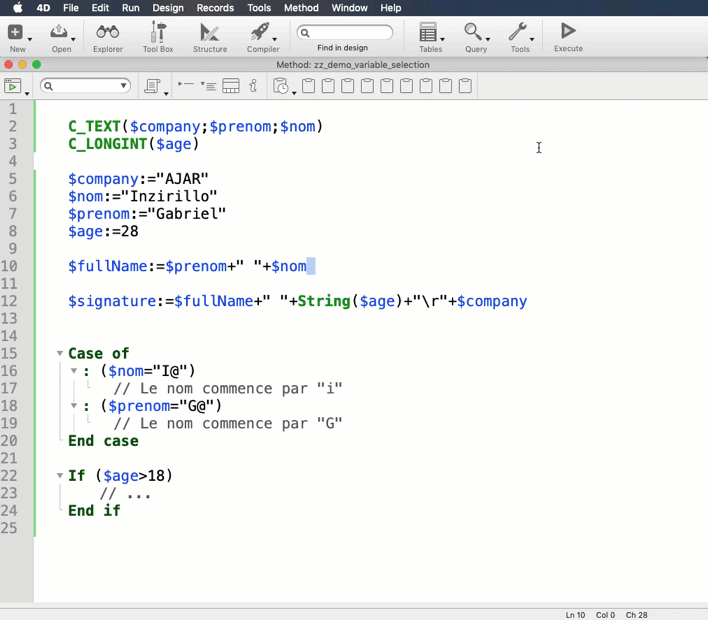Open the Run menu
This screenshot has height=620, width=708.
click(130, 8)
